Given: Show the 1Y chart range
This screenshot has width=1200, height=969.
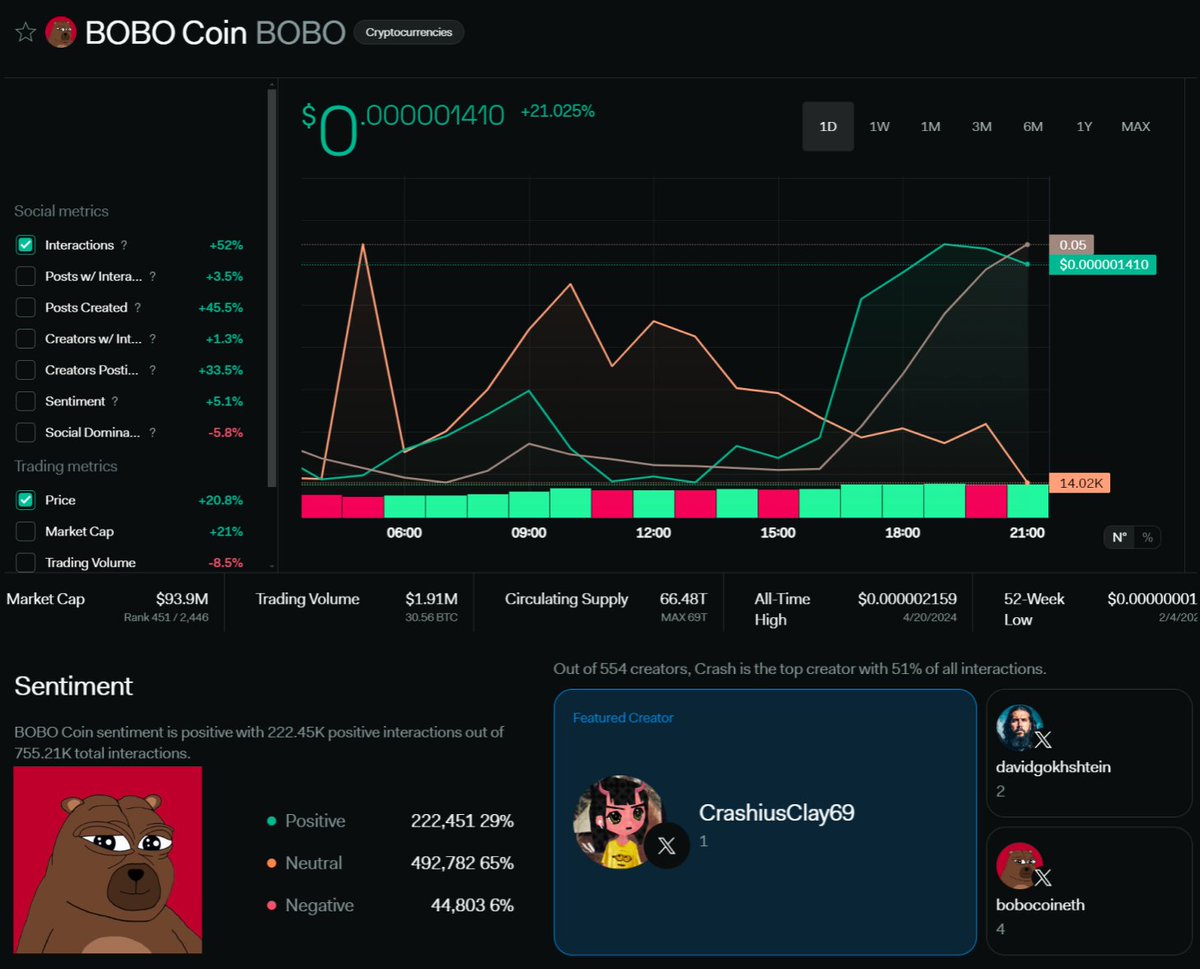Looking at the screenshot, I should 1084,126.
